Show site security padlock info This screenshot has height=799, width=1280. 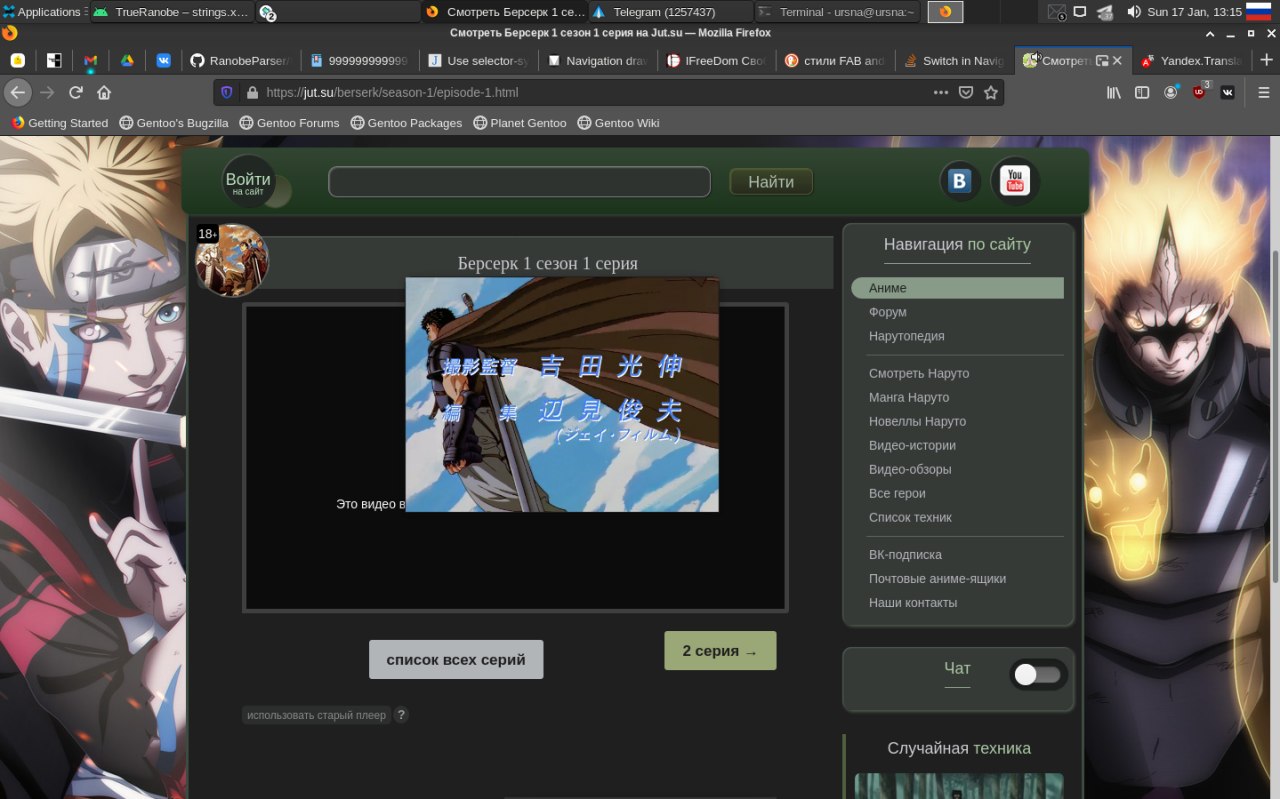[252, 92]
